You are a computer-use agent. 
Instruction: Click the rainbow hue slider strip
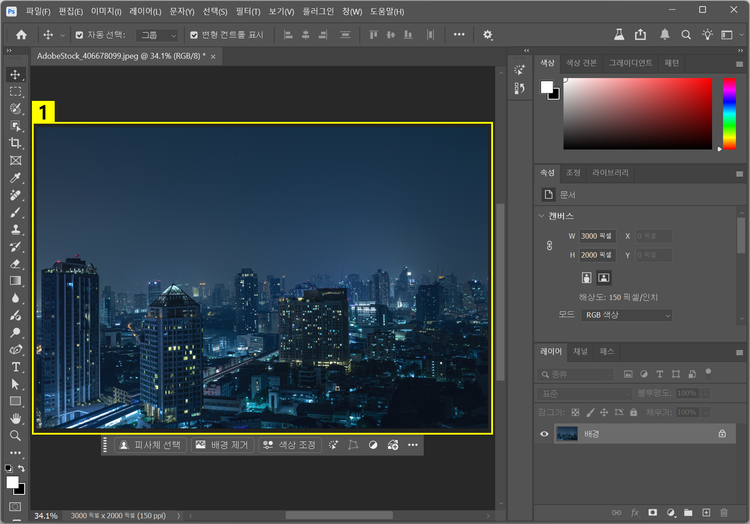pyautogui.click(x=729, y=112)
